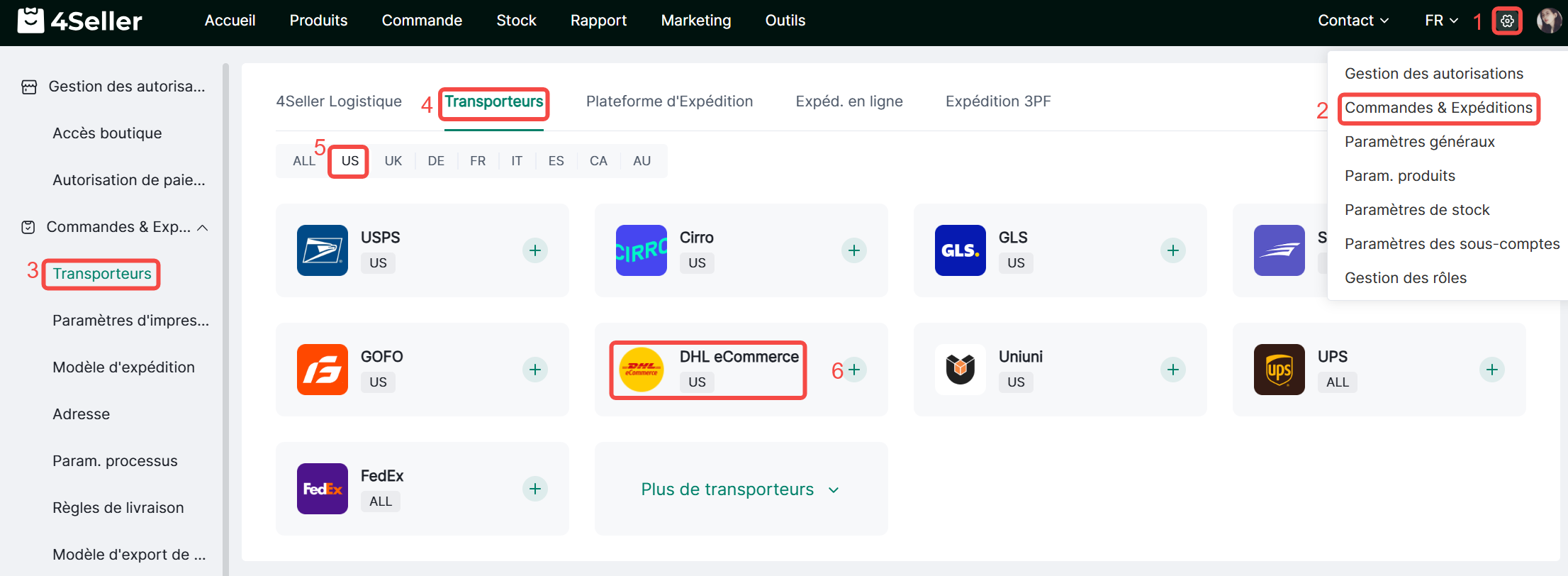This screenshot has width=1568, height=576.
Task: Click the FedEx plus icon
Action: point(535,489)
